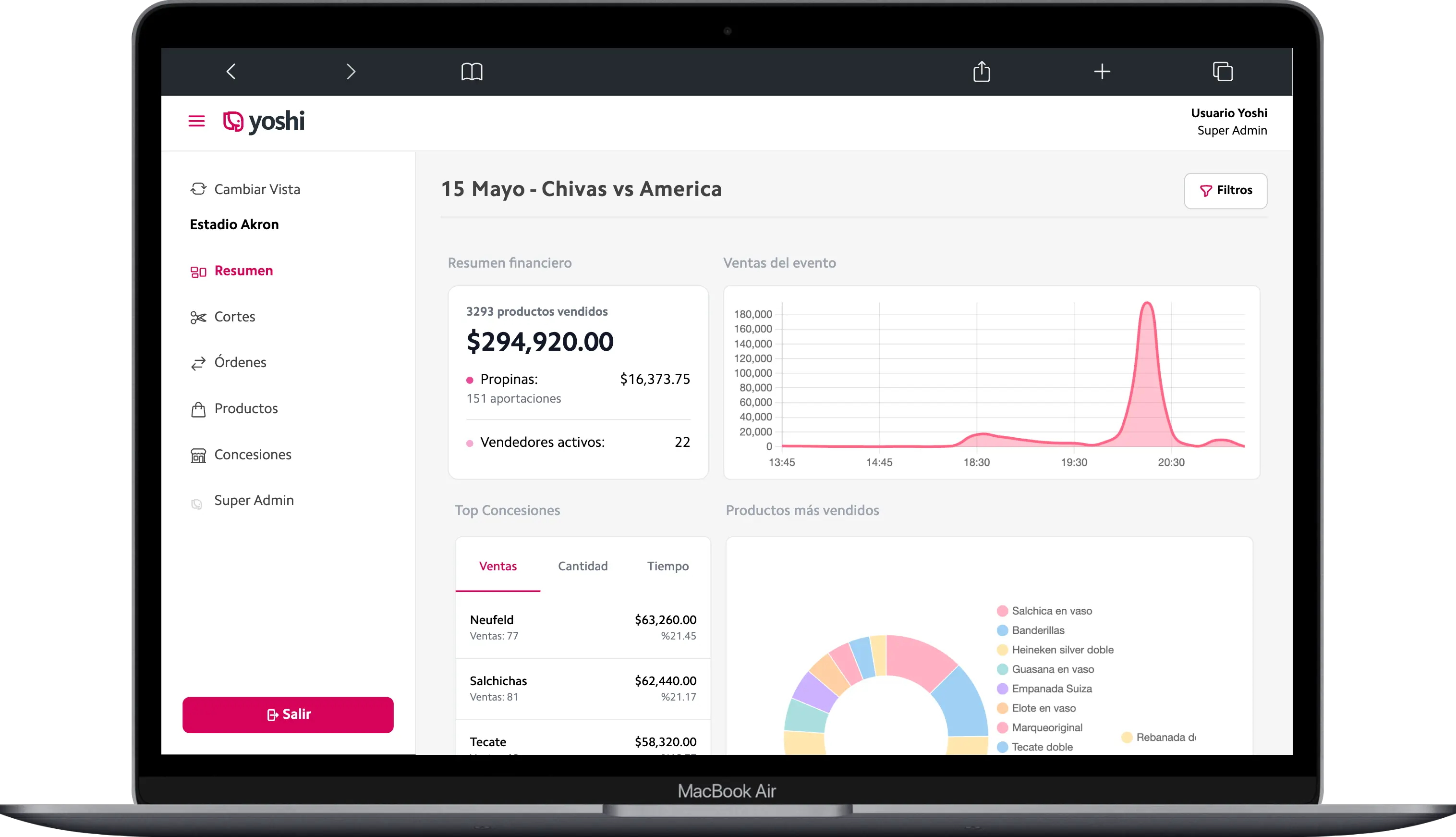Open a new tab with plus icon
This screenshot has height=837, width=1456.
(x=1102, y=72)
